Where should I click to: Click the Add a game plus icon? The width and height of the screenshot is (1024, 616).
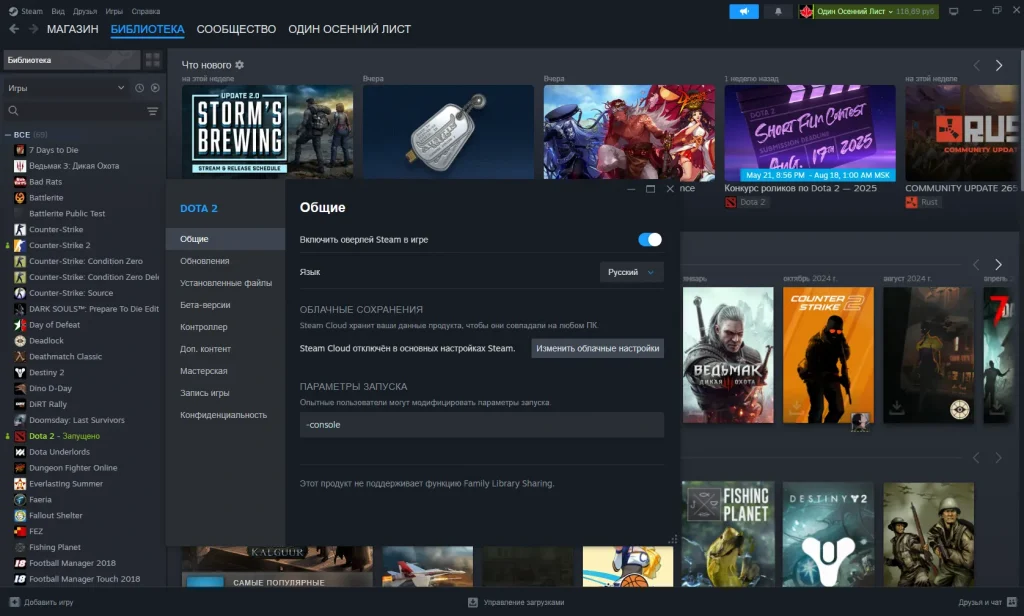point(14,602)
